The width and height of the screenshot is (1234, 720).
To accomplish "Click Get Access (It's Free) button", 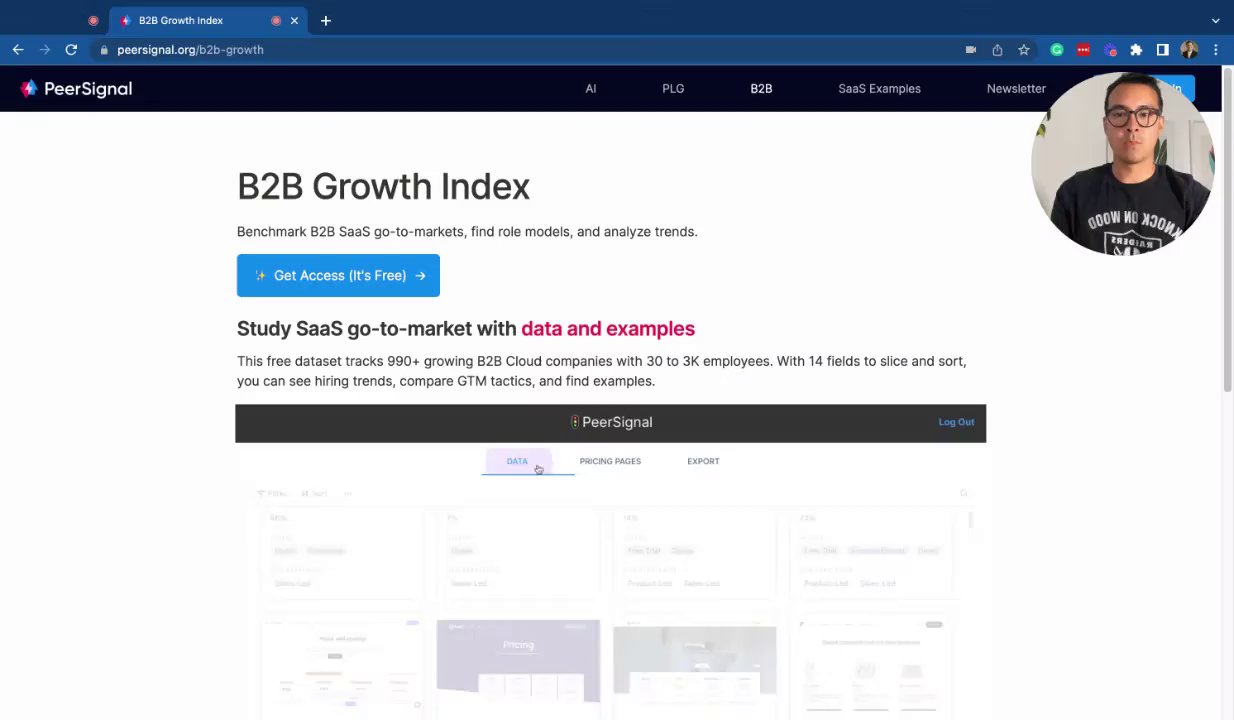I will pyautogui.click(x=338, y=275).
